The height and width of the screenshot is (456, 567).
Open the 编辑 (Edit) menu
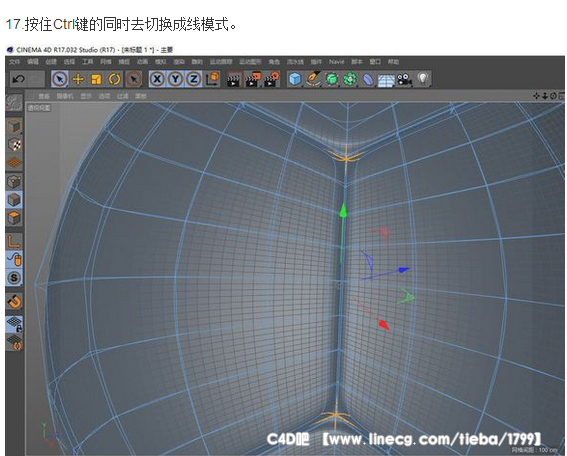pos(33,62)
